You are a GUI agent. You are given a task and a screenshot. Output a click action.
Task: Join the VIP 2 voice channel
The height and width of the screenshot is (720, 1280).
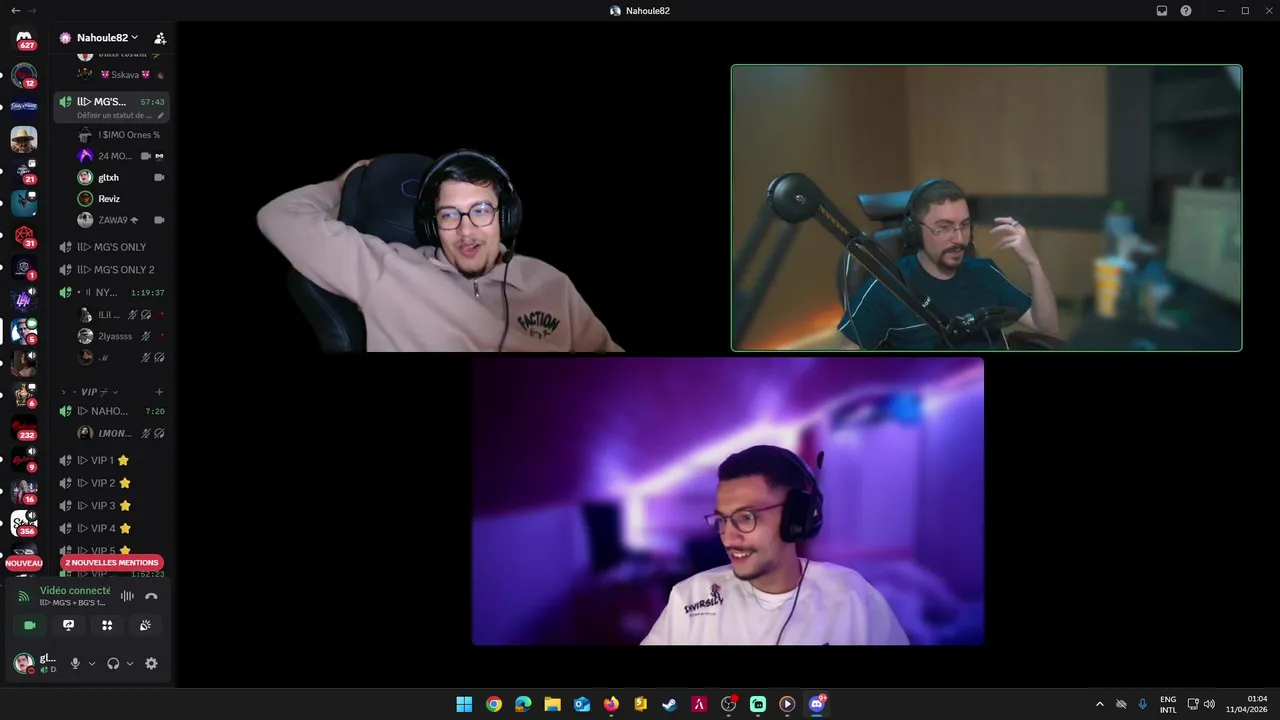(x=111, y=483)
